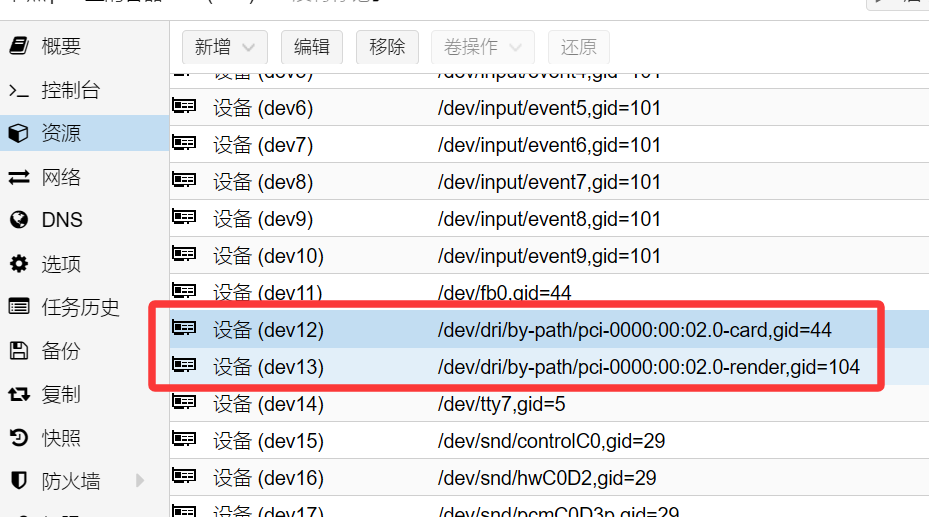Click the Backup floppy disk icon
The height and width of the screenshot is (517, 929).
[x=18, y=351]
